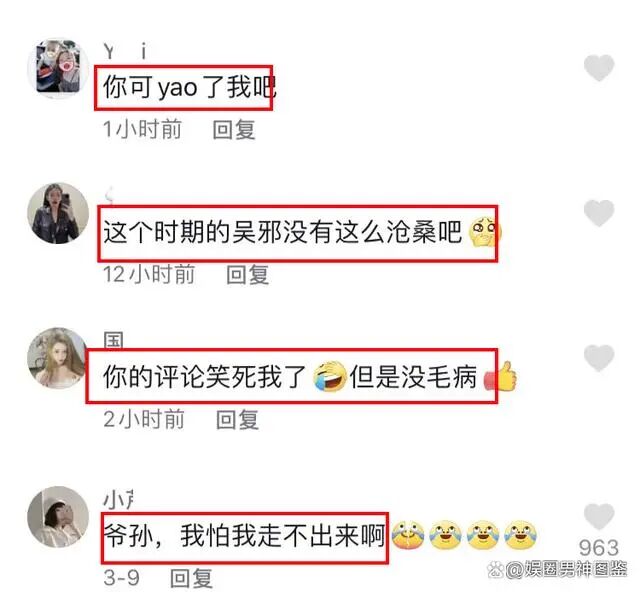Reply to the comment dated 3-9
Screen dimensions: 640x592
191,578
